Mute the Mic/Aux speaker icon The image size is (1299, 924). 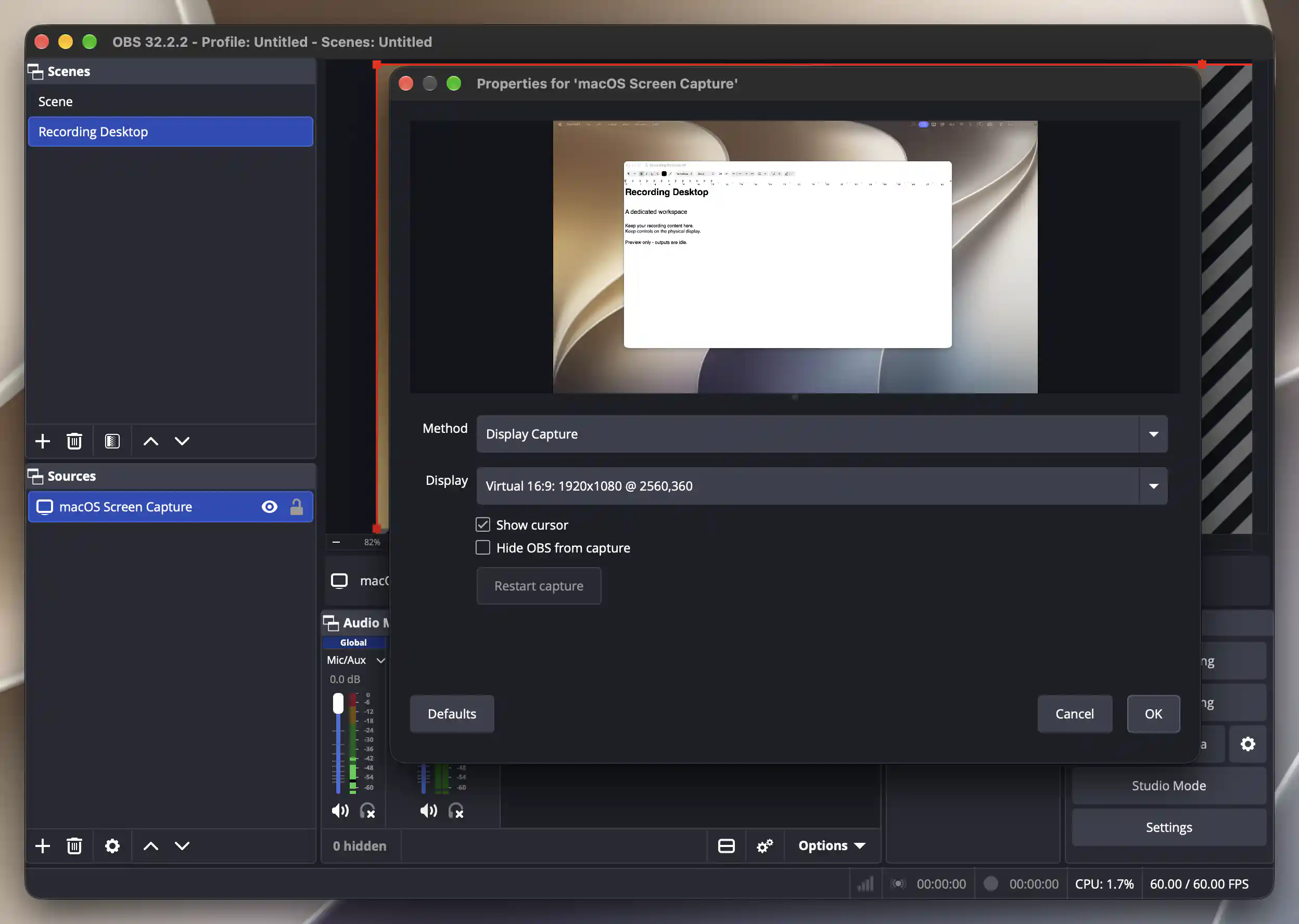pyautogui.click(x=340, y=811)
